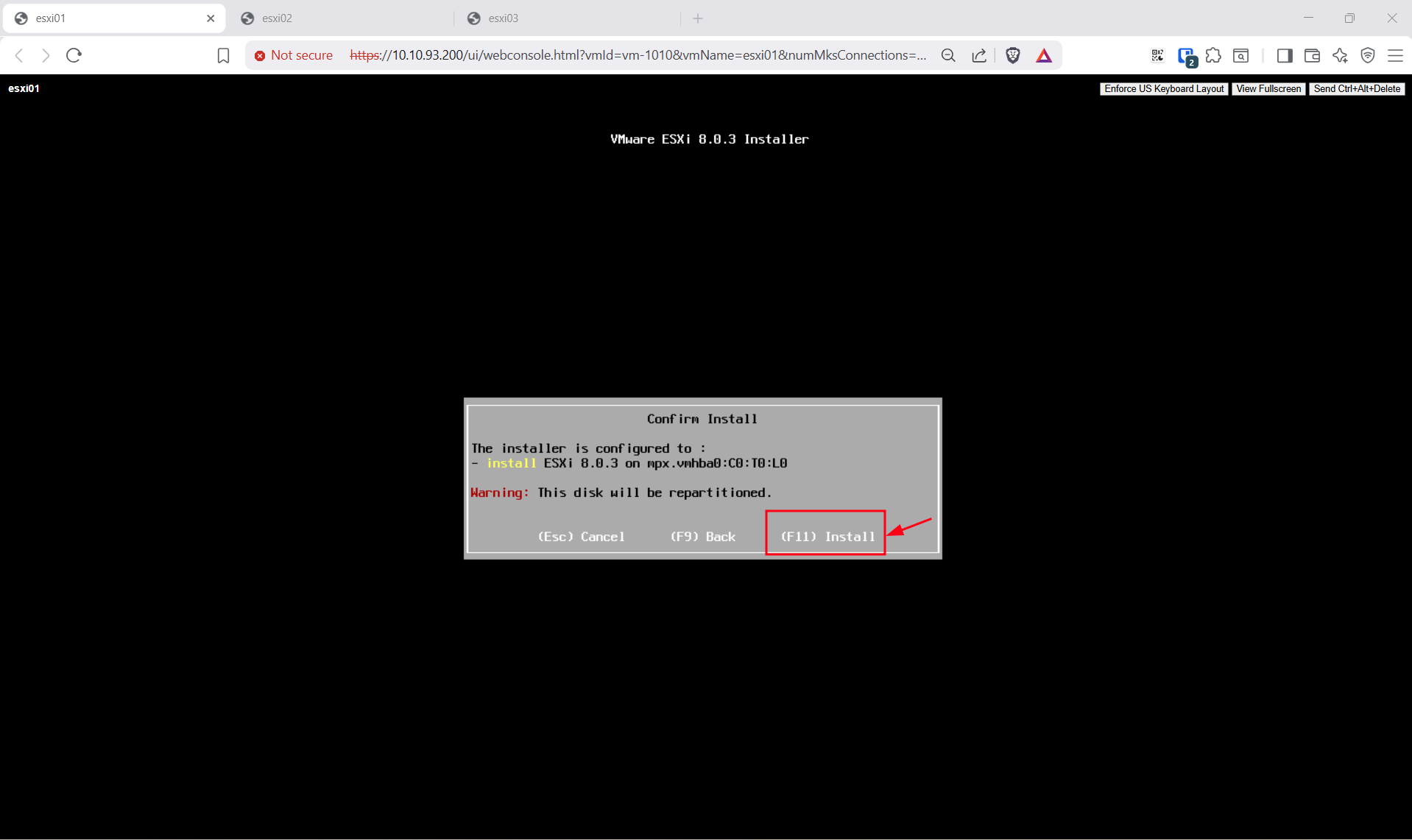Bookmark this page
Screen dimensions: 1412x840
point(223,56)
